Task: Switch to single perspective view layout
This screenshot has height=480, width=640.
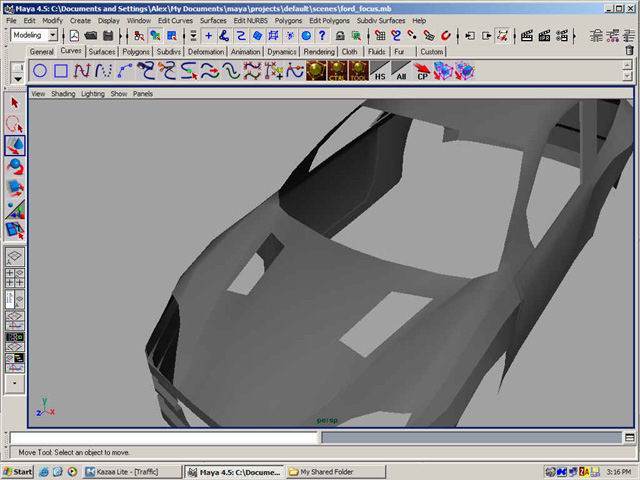Action: [x=15, y=257]
